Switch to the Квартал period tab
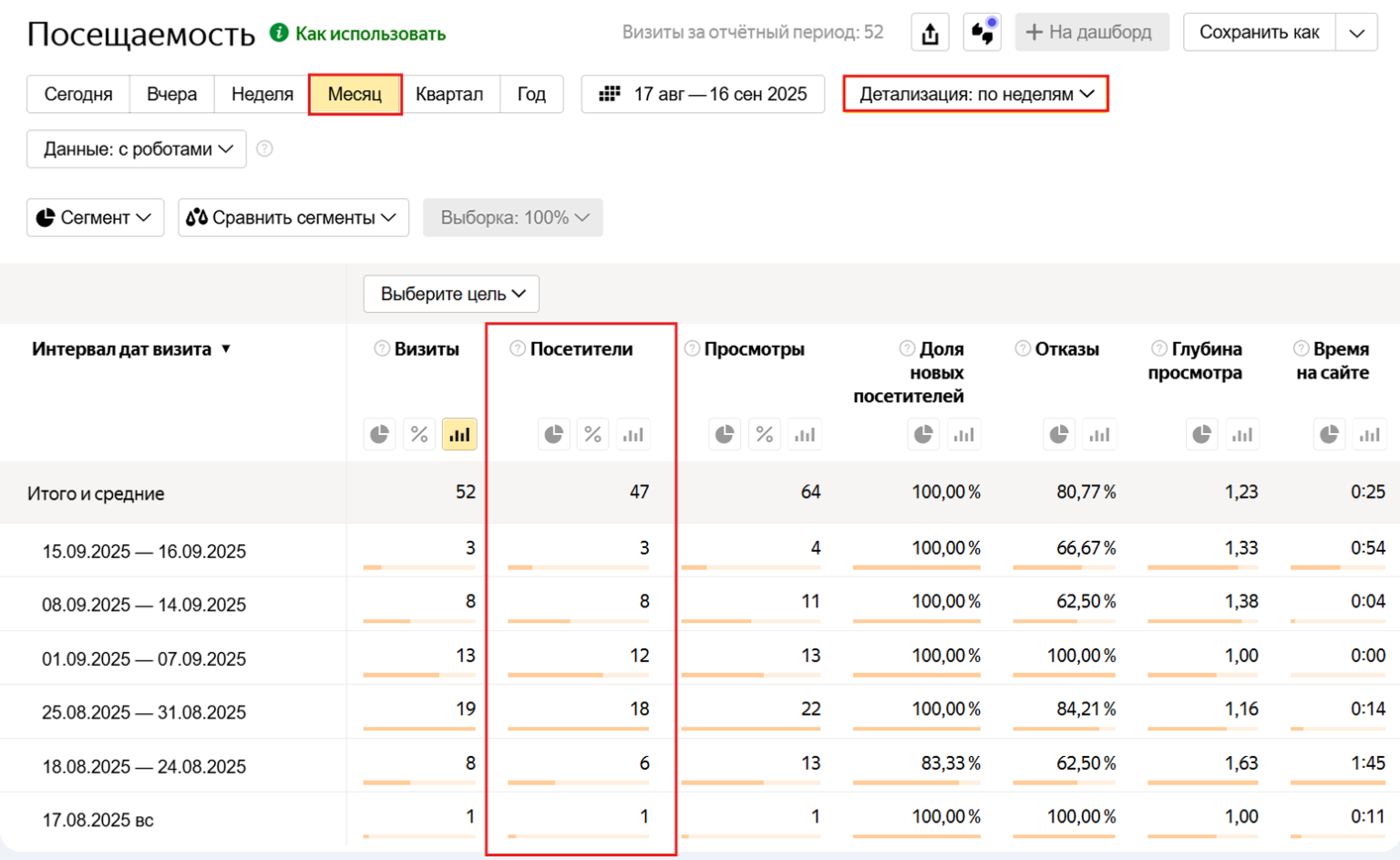 tap(449, 94)
